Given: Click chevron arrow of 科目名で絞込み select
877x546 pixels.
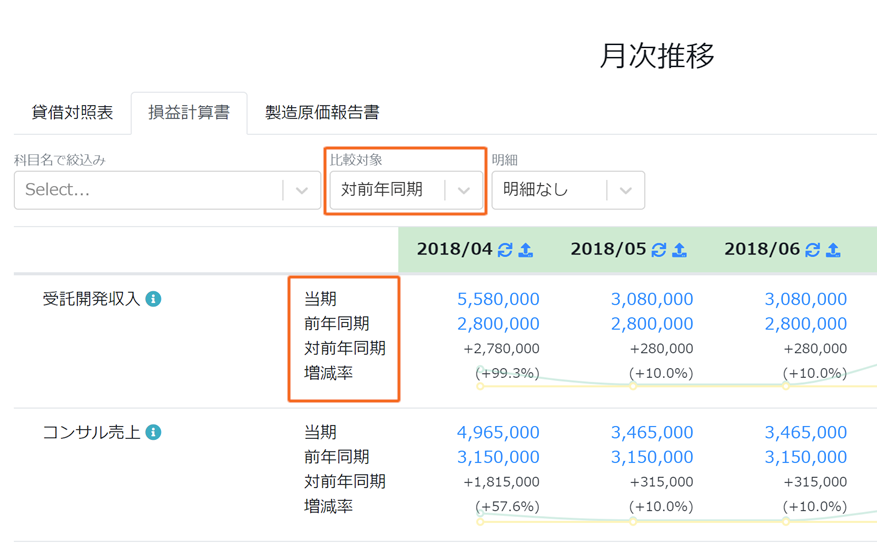Looking at the screenshot, I should pos(302,191).
